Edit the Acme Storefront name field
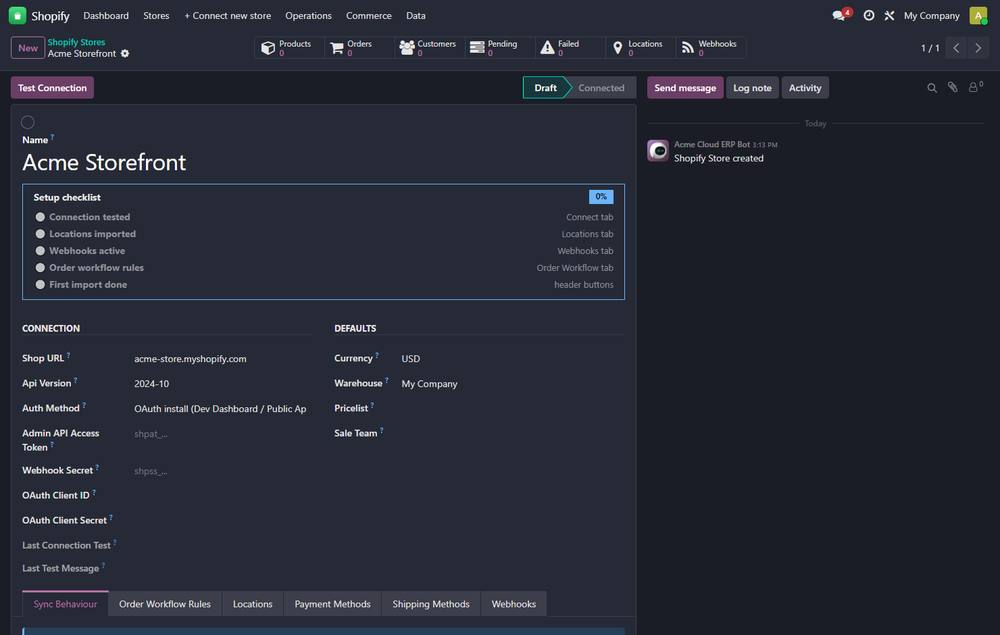1000x635 pixels. [323, 163]
